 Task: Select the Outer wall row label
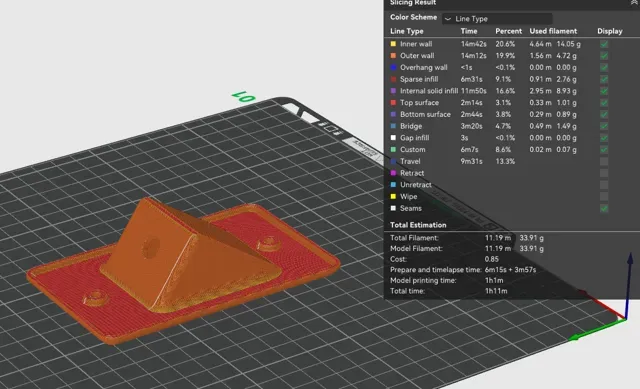click(x=417, y=56)
